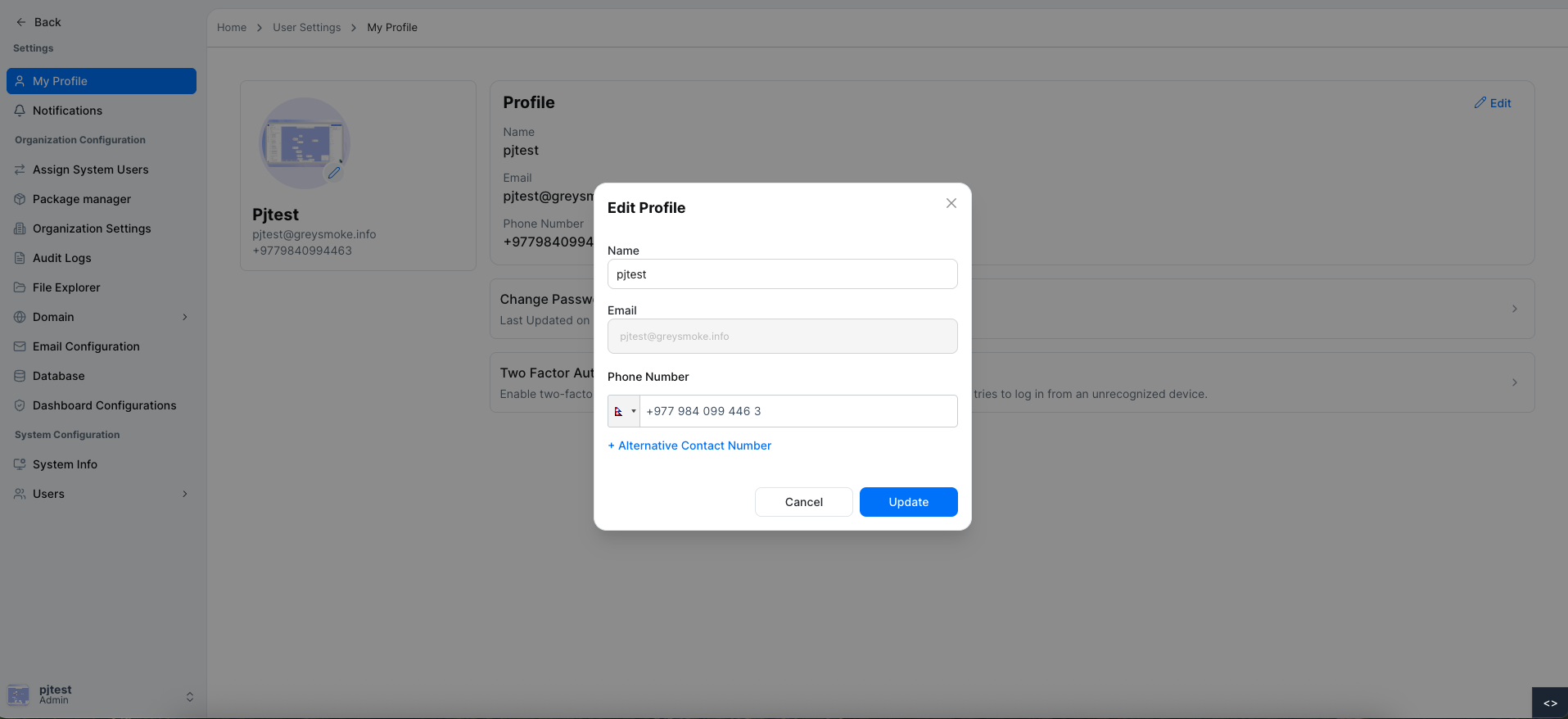The image size is (1568, 719).
Task: Click the Name input field
Action: [782, 274]
